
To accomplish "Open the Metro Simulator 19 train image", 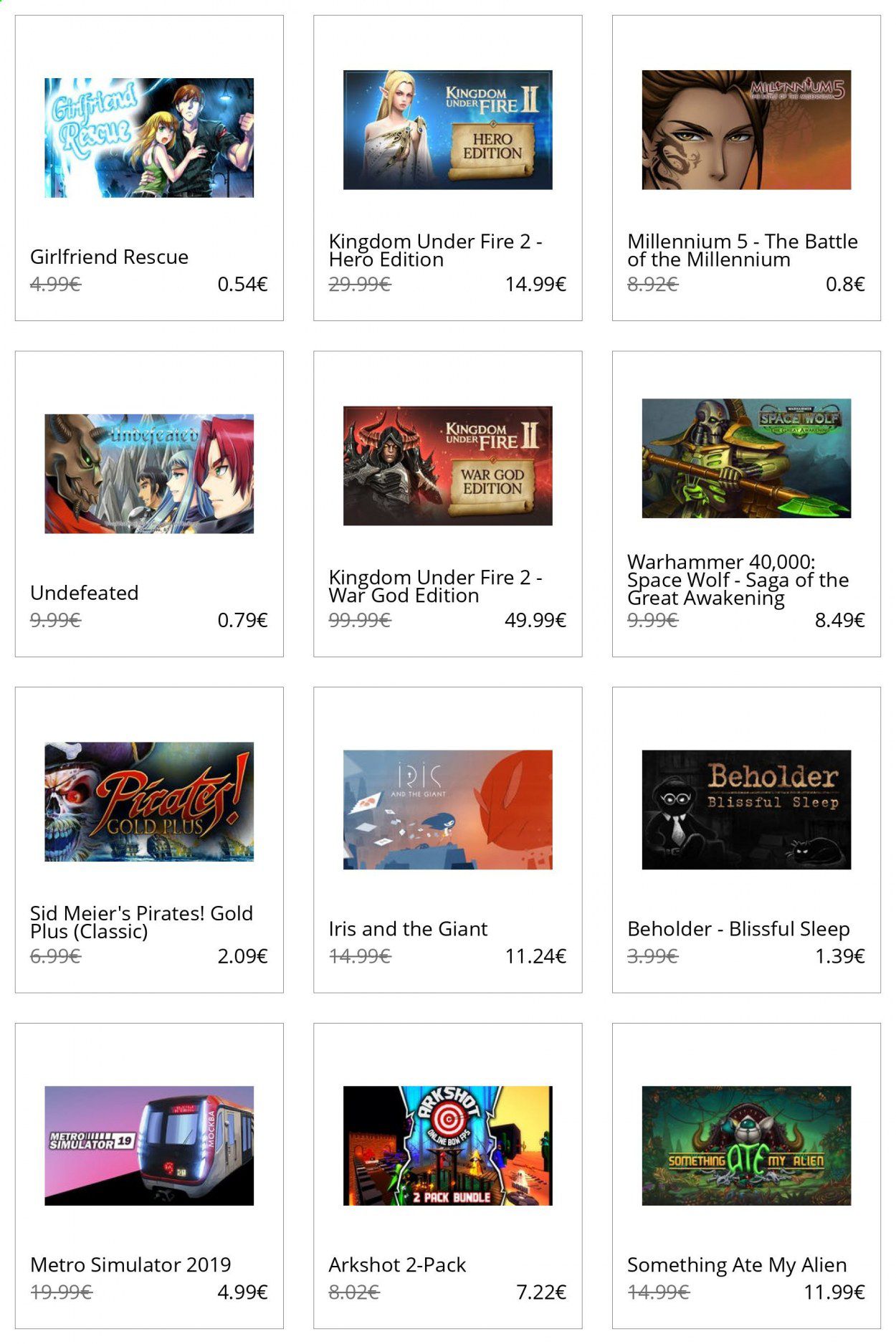I will (x=149, y=1145).
